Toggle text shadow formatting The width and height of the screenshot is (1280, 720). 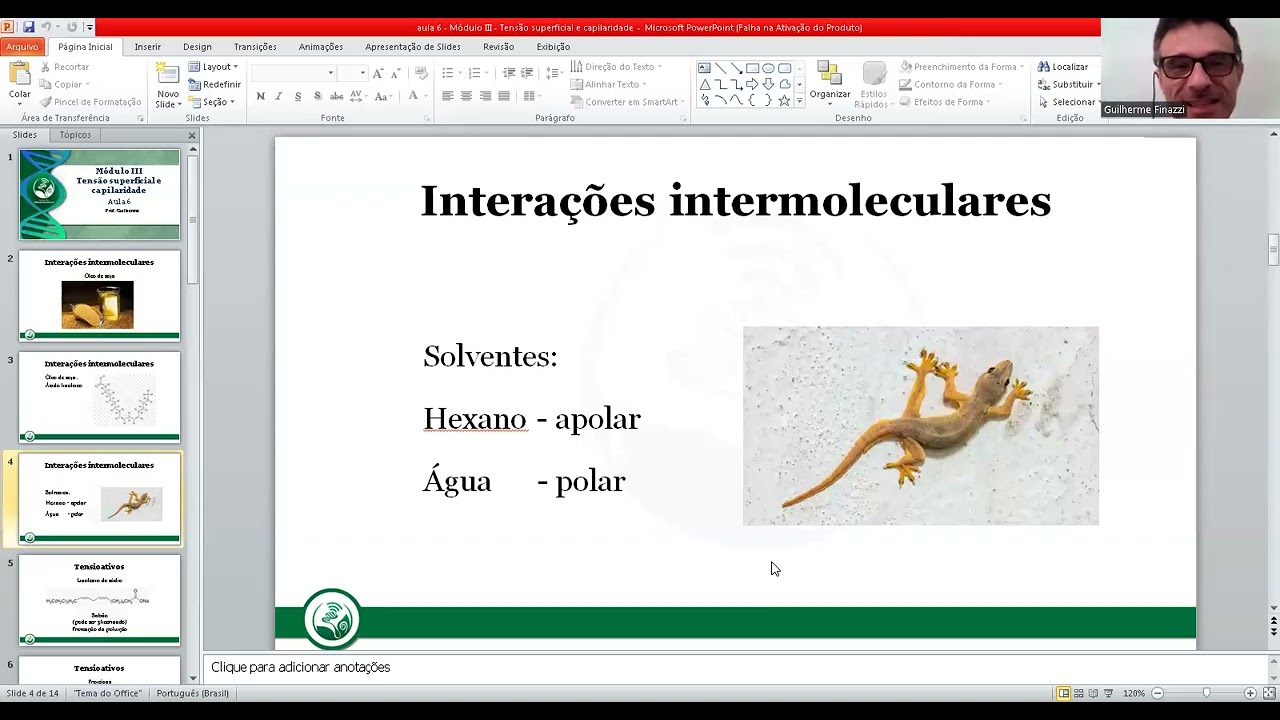tap(317, 96)
